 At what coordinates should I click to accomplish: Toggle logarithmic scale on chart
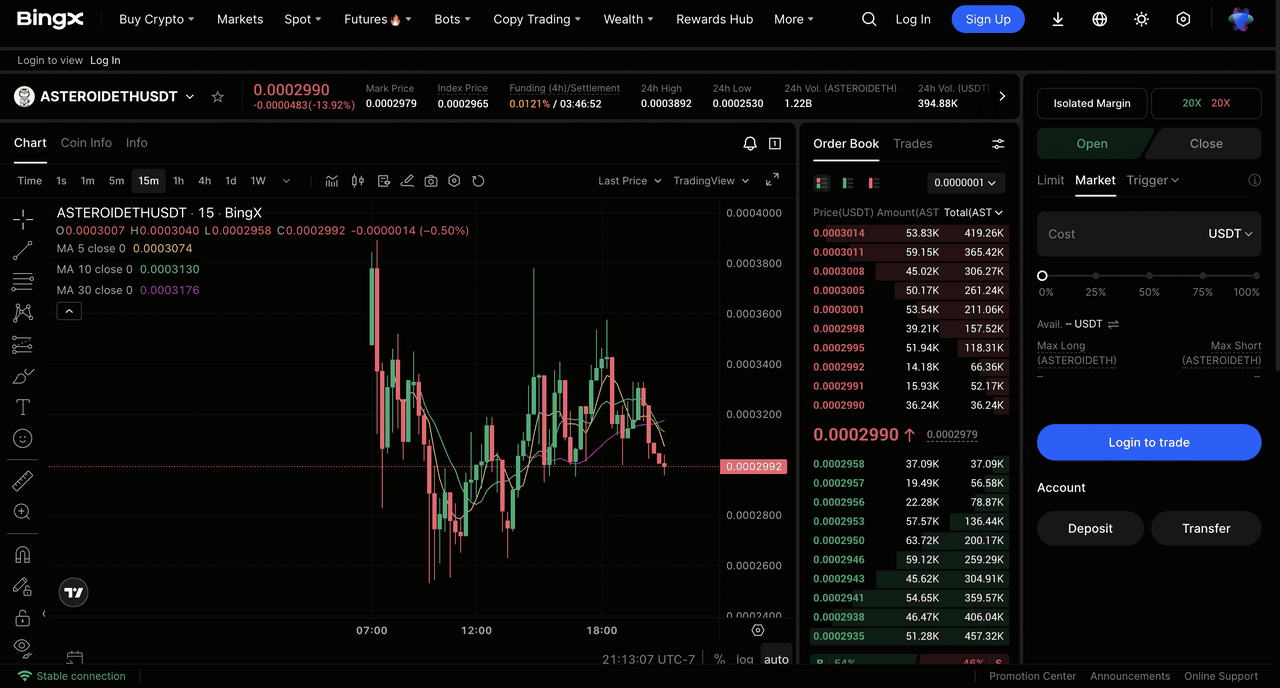tap(745, 659)
